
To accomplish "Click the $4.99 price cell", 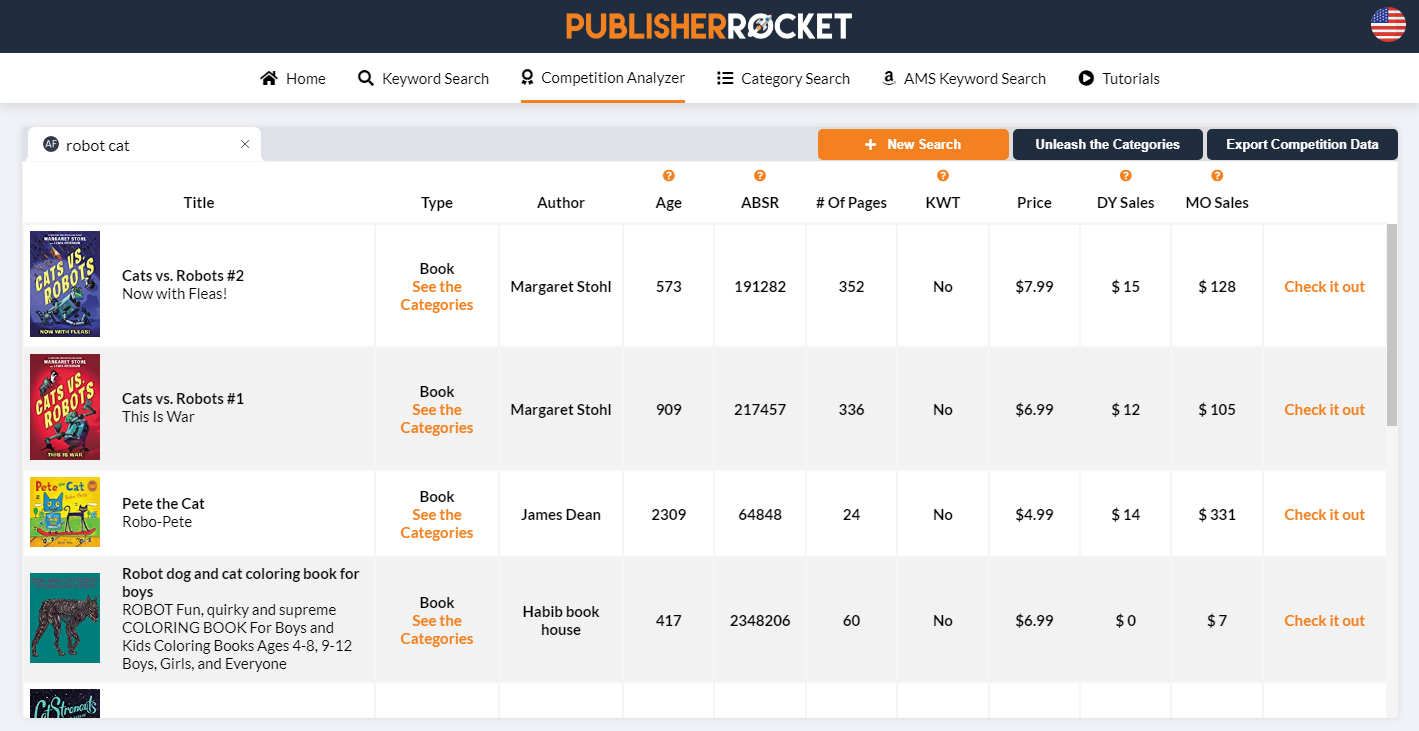I will click(x=1034, y=514).
